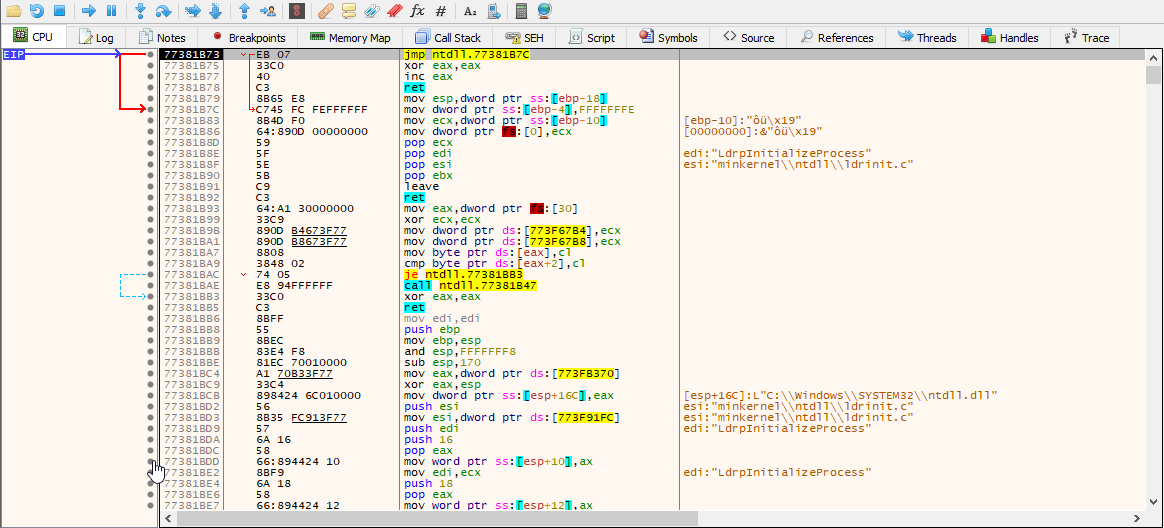Click the horizontal scrollbar right arrow
The image size is (1164, 528).
pyautogui.click(x=1137, y=518)
